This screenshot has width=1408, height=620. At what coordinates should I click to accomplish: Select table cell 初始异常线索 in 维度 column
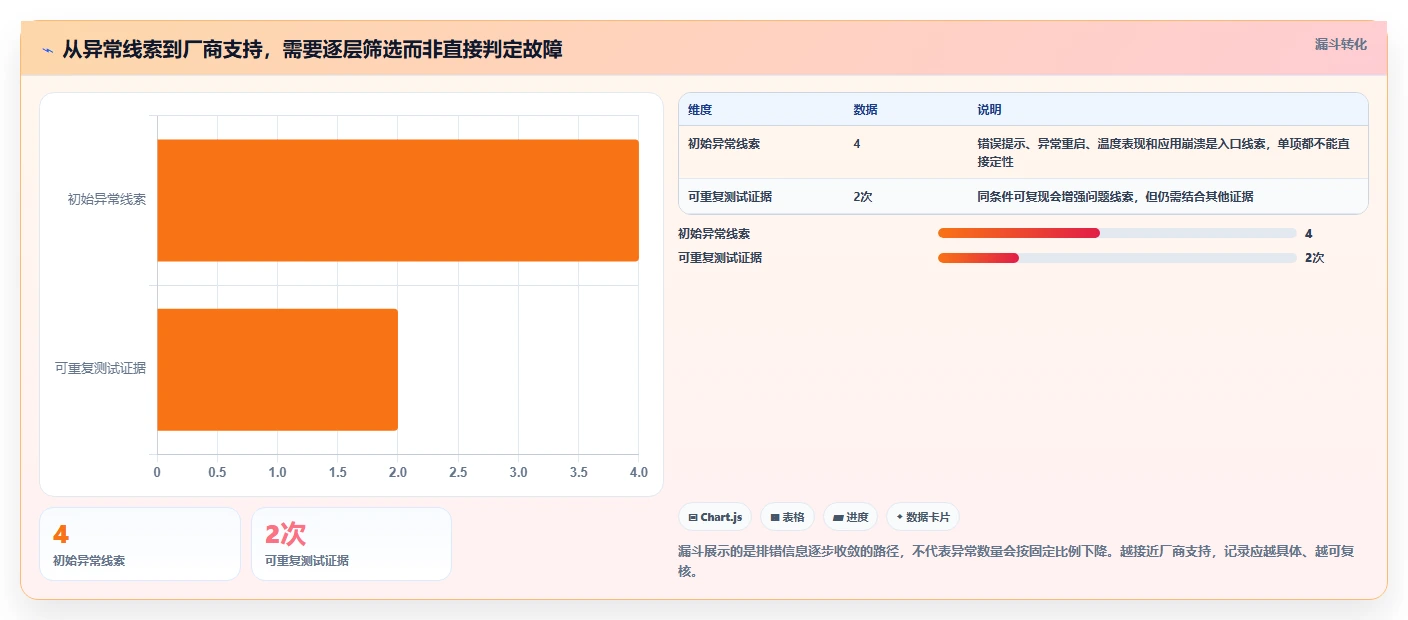724,144
